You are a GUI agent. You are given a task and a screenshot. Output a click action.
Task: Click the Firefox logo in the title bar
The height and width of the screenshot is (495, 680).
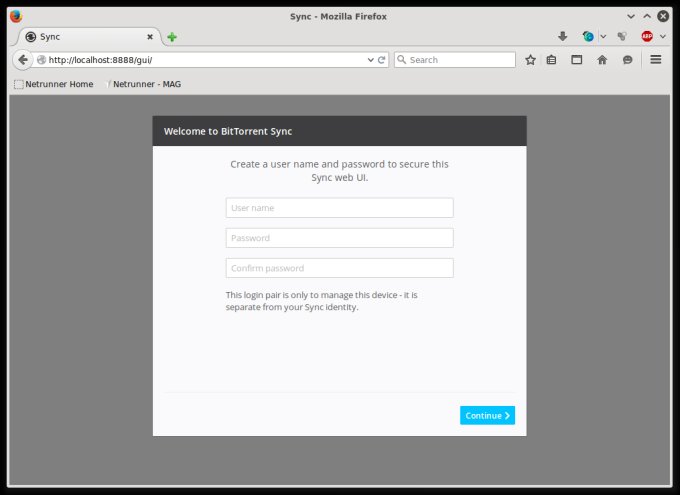click(16, 16)
